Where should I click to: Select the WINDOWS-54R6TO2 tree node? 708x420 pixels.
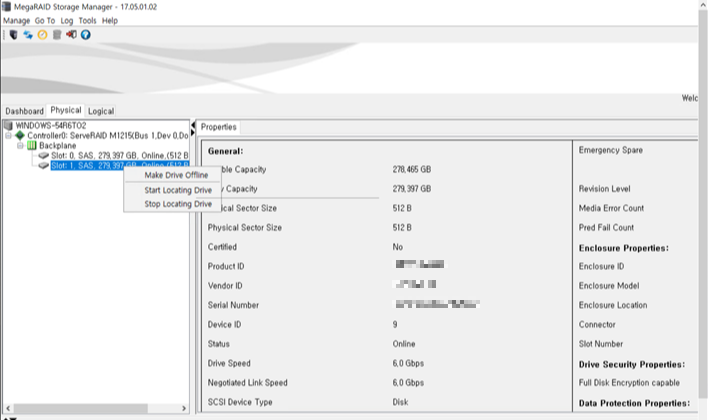pyautogui.click(x=51, y=125)
